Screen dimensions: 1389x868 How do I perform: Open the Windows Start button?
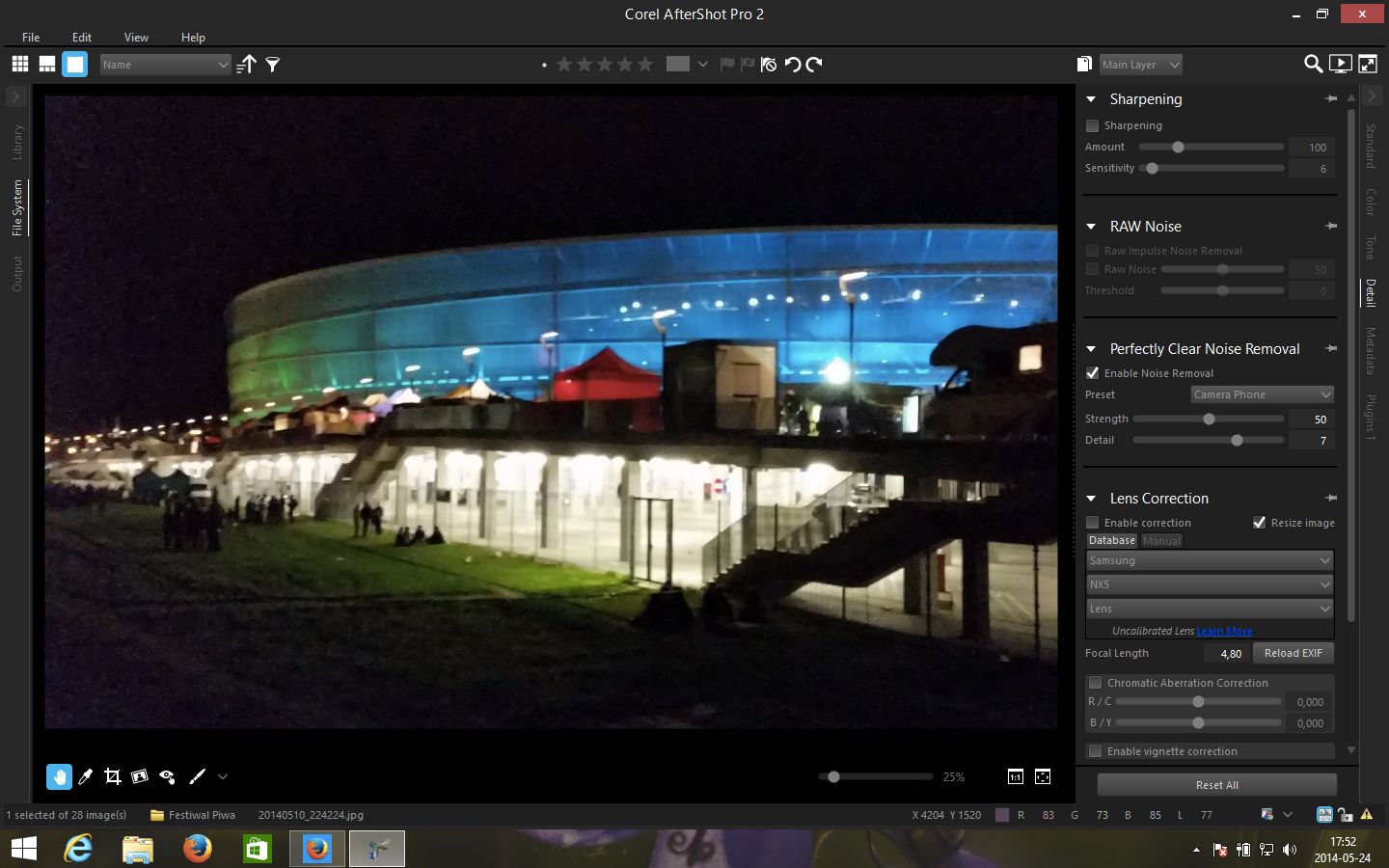24,849
